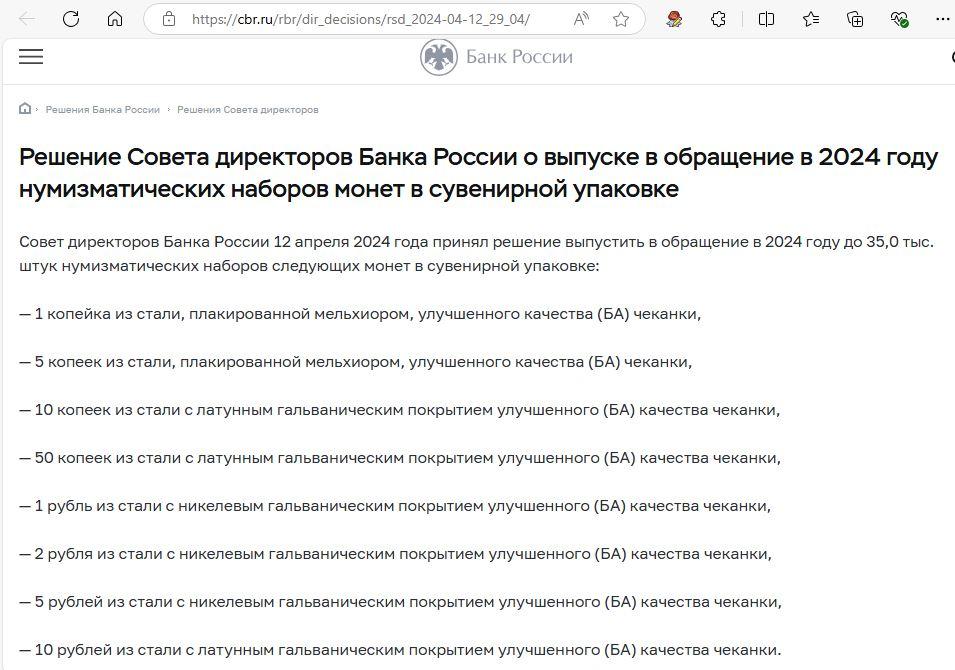955x670 pixels.
Task: Add page to favorites star icon
Action: [621, 19]
